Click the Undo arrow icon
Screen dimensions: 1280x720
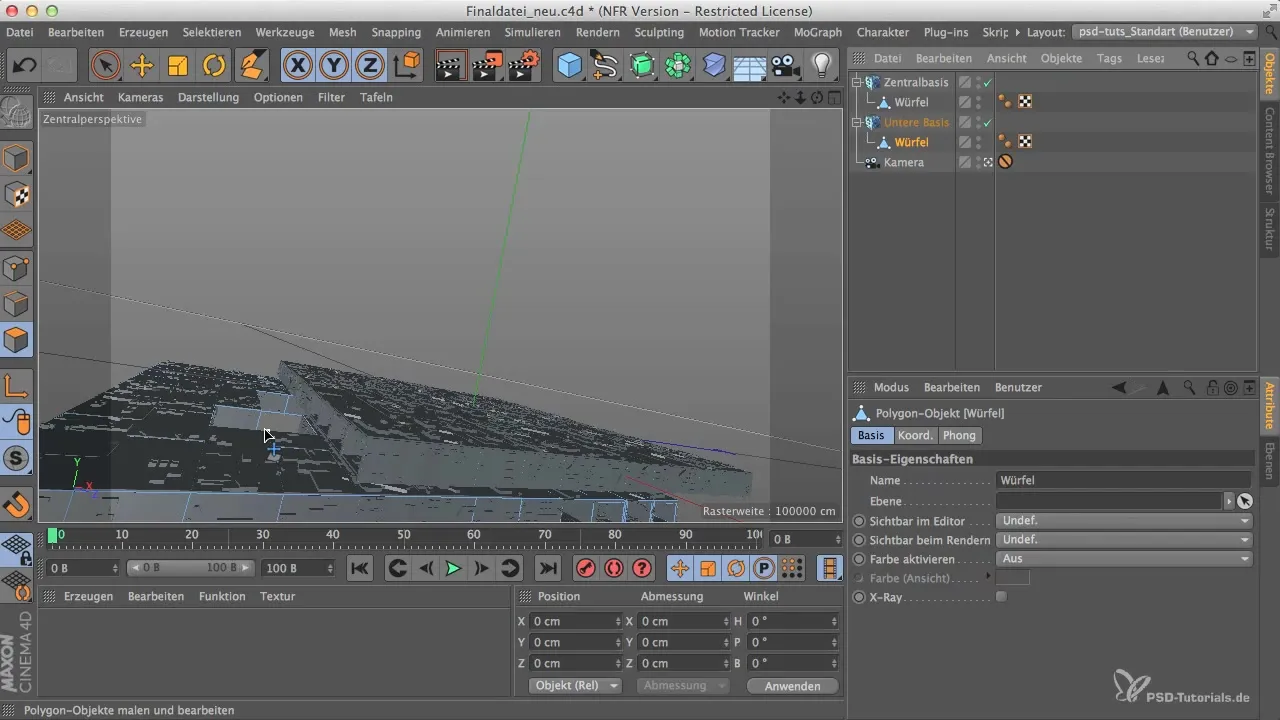pos(24,66)
